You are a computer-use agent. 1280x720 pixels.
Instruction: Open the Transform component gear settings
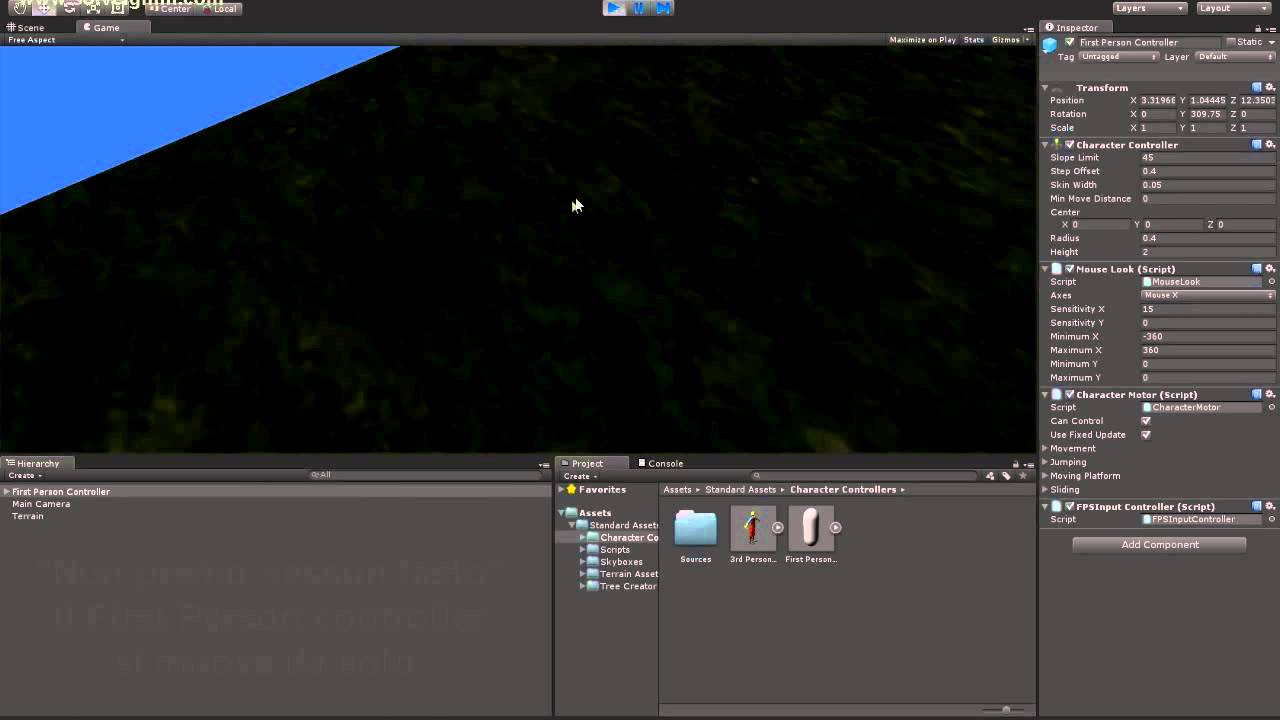(1270, 88)
